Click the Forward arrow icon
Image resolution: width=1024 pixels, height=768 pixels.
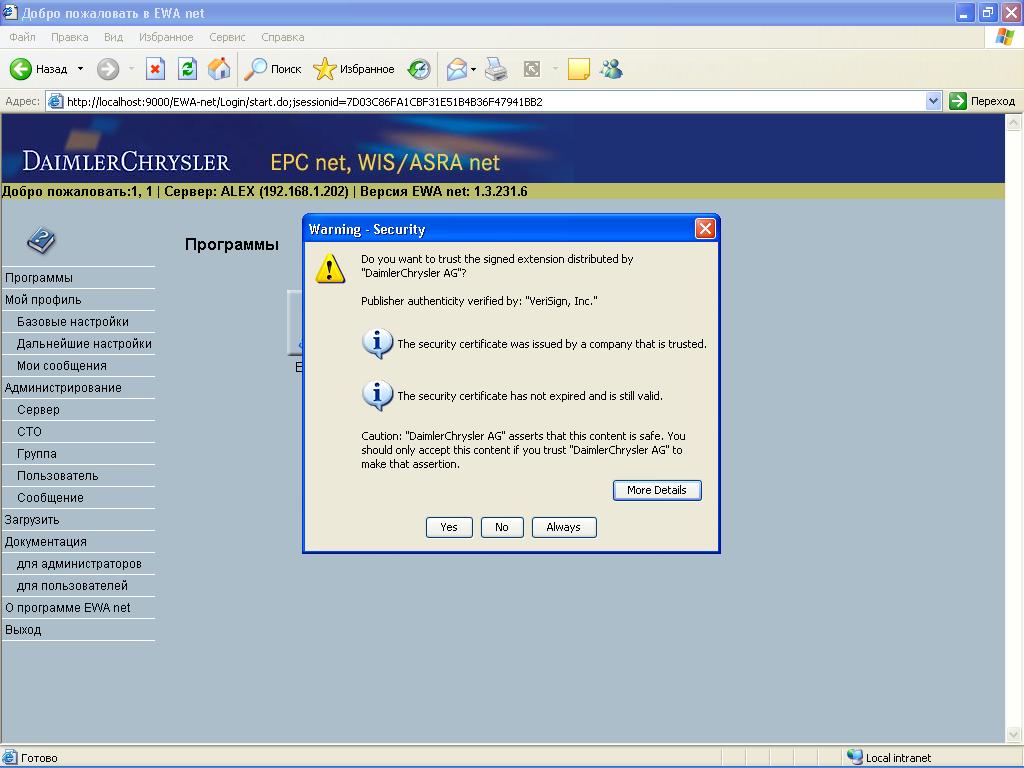[108, 69]
